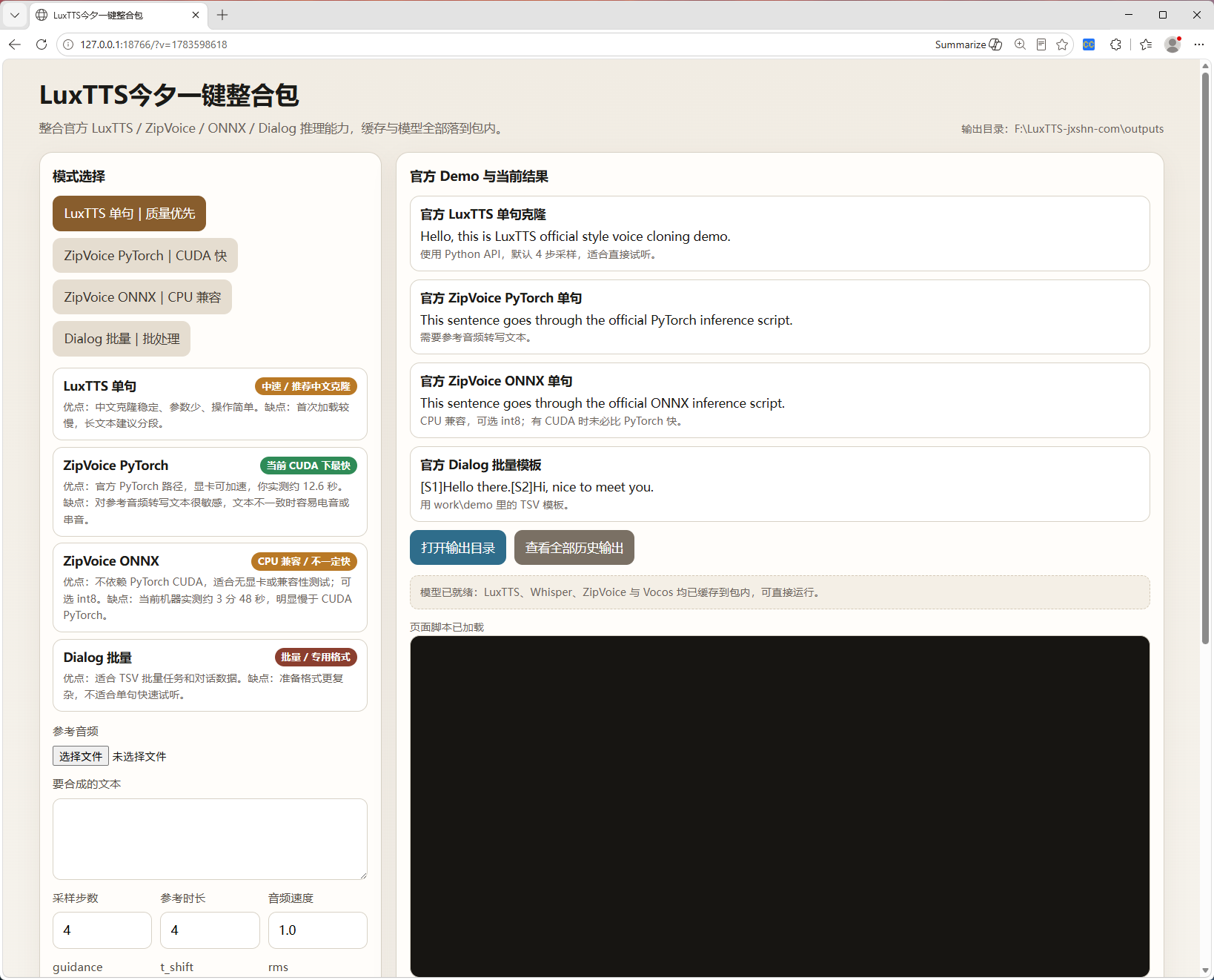This screenshot has height=980, width=1214.
Task: Open a new browser tab
Action: coord(222,15)
